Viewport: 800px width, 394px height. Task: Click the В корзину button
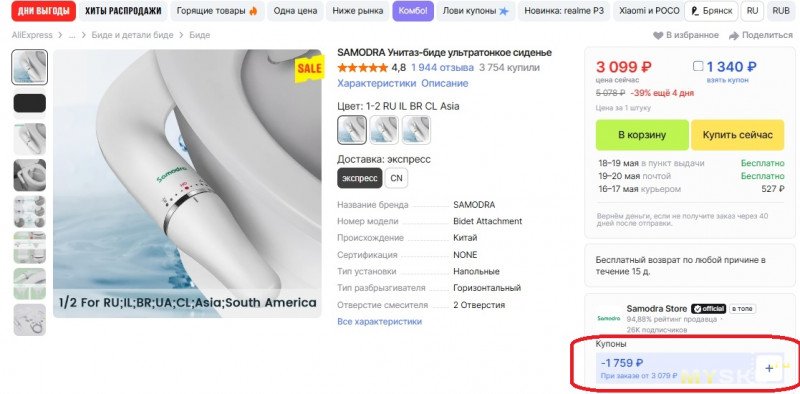(x=642, y=135)
